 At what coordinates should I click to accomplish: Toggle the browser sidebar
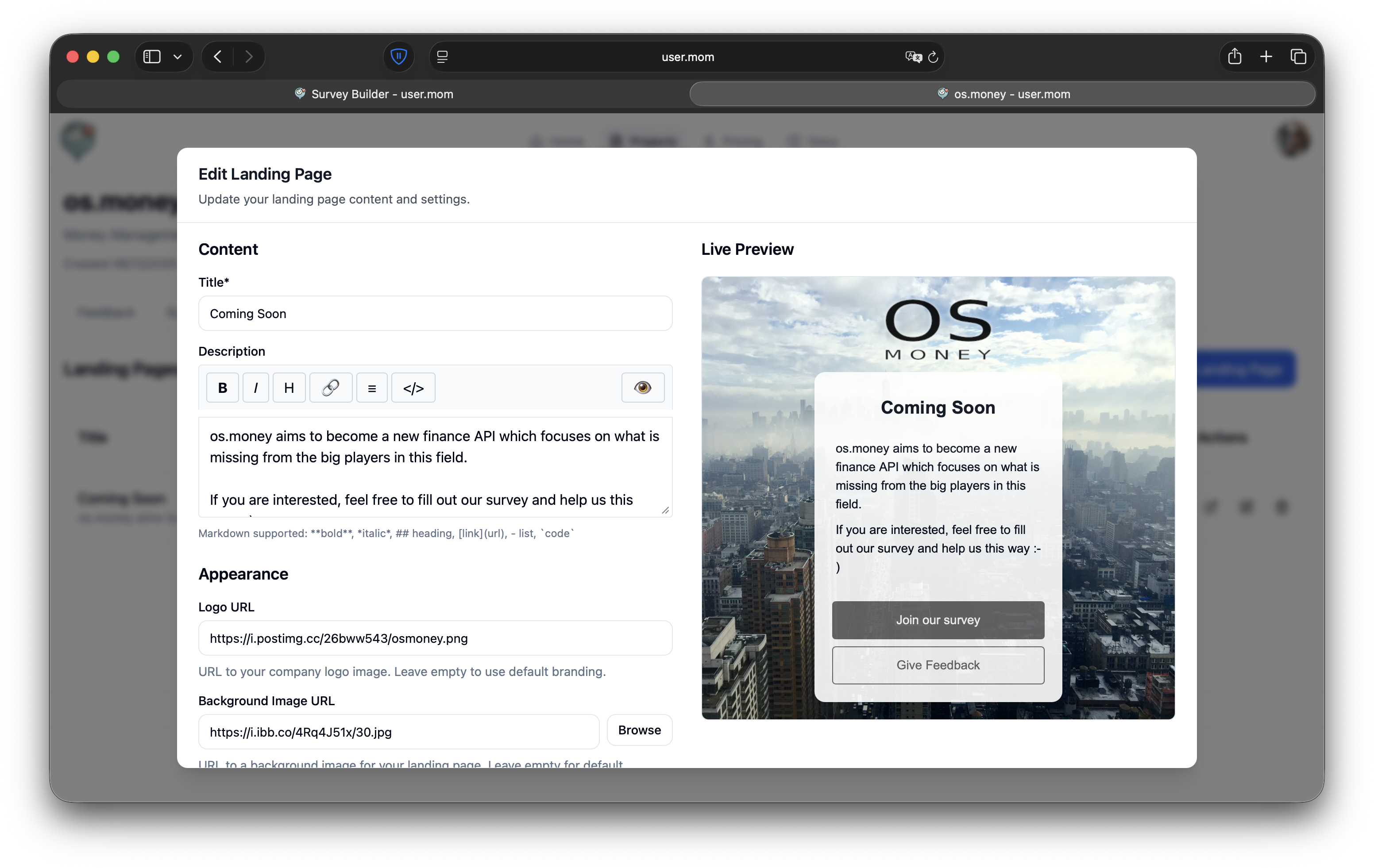[151, 57]
